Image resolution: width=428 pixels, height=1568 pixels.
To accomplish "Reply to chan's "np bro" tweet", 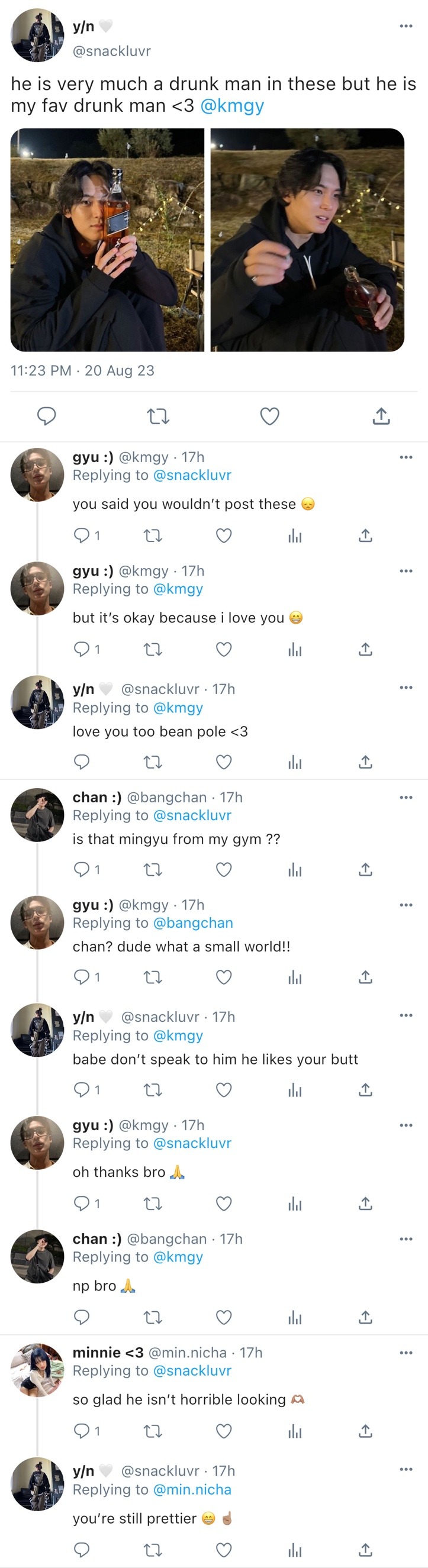I will tap(82, 1317).
